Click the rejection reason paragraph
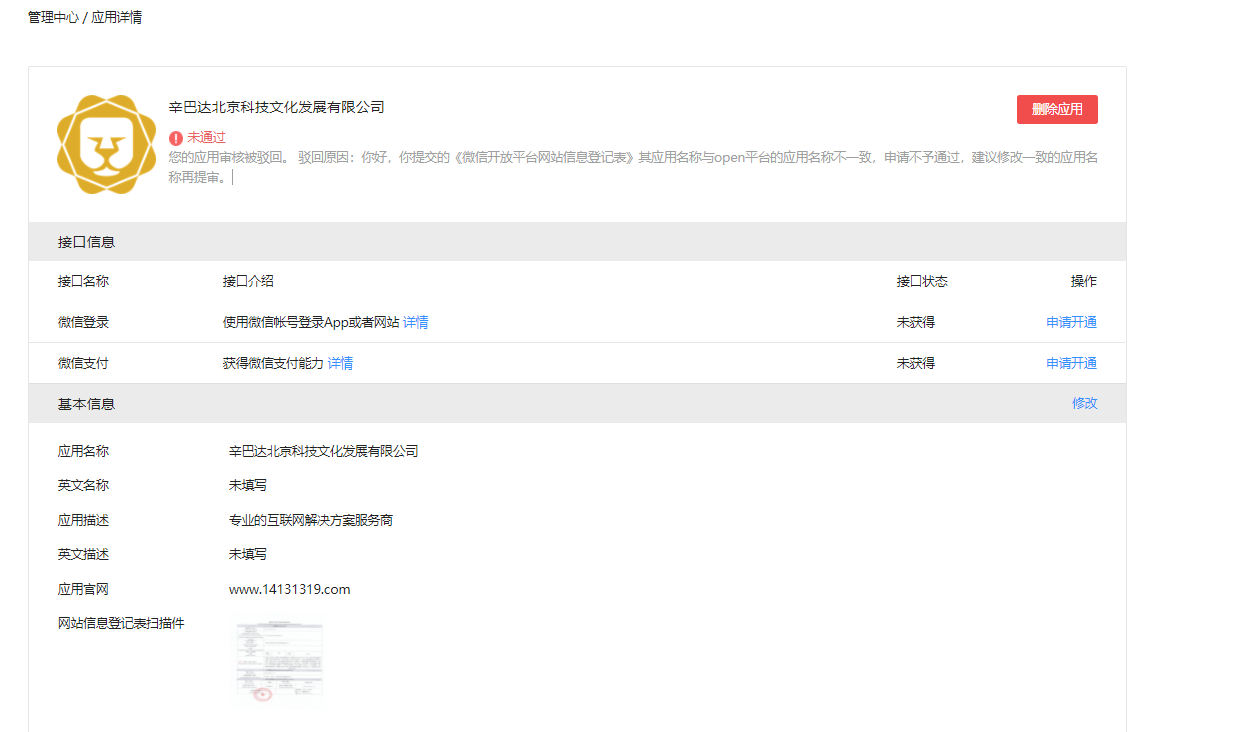 click(x=634, y=167)
